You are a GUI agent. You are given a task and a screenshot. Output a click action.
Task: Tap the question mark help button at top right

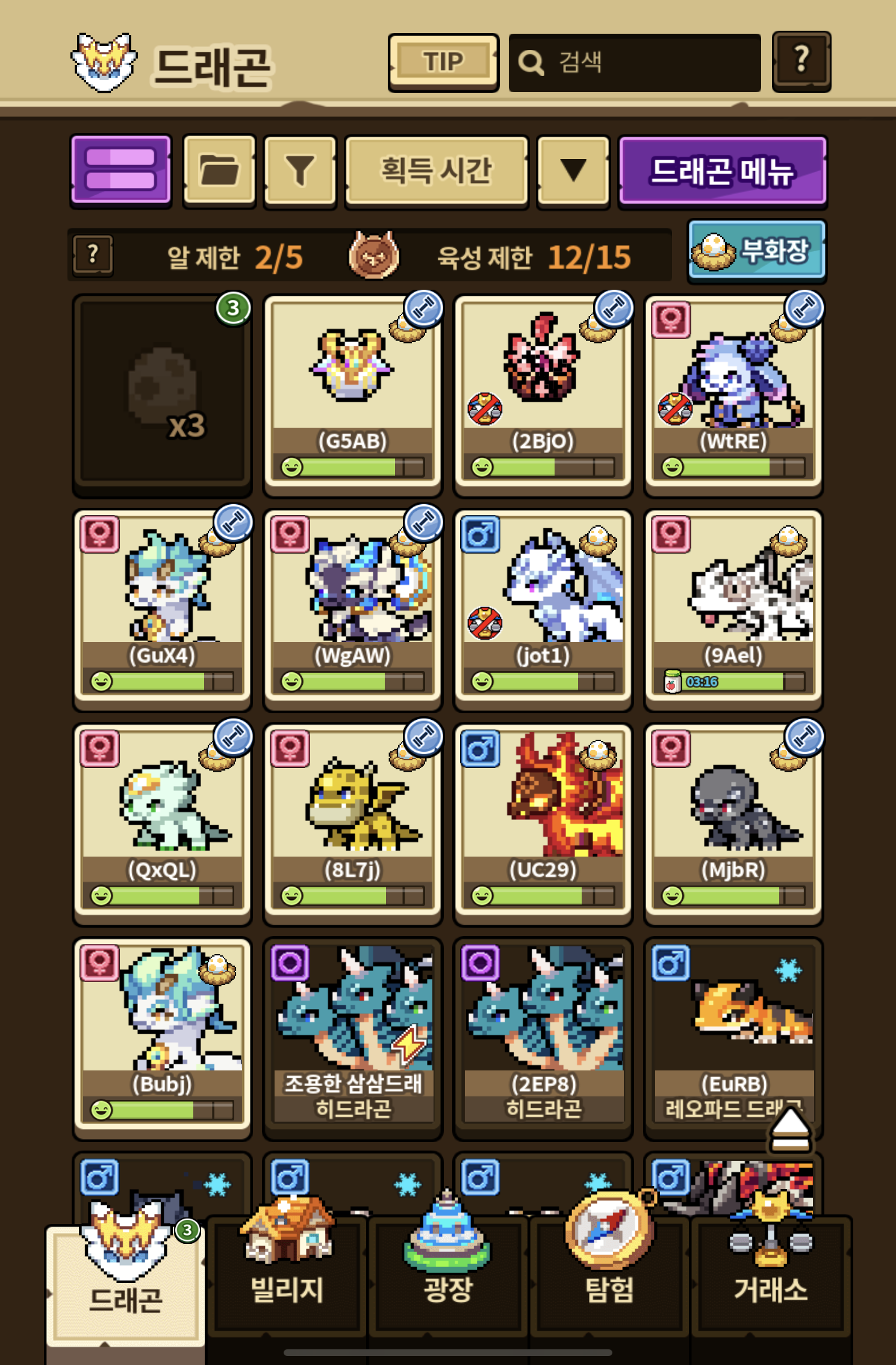click(x=801, y=61)
